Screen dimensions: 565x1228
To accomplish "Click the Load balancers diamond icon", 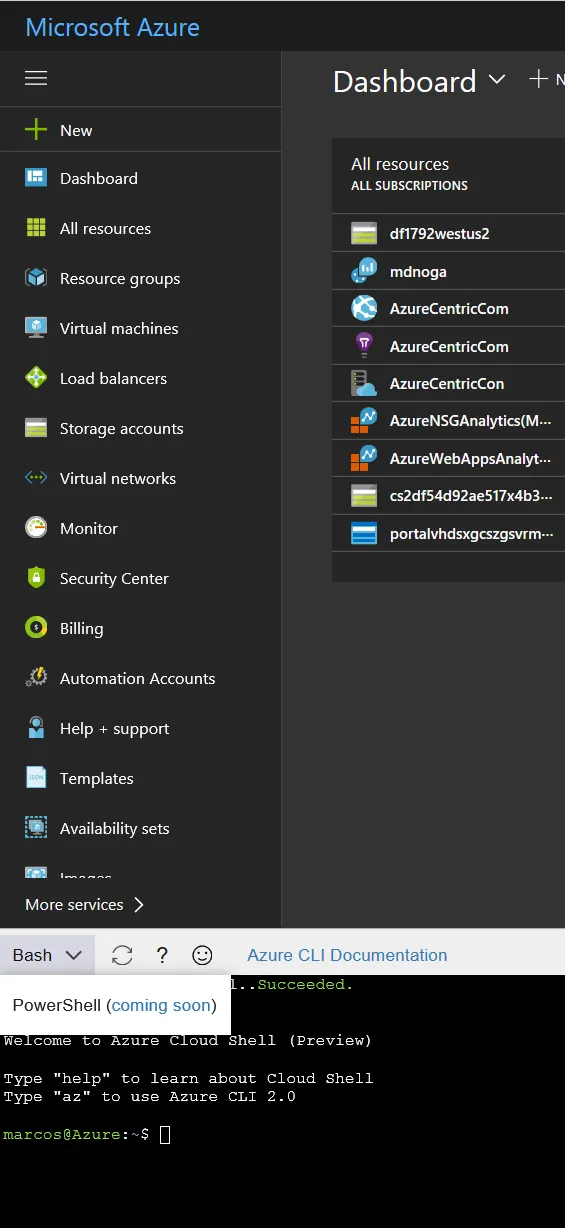I will pyautogui.click(x=36, y=378).
